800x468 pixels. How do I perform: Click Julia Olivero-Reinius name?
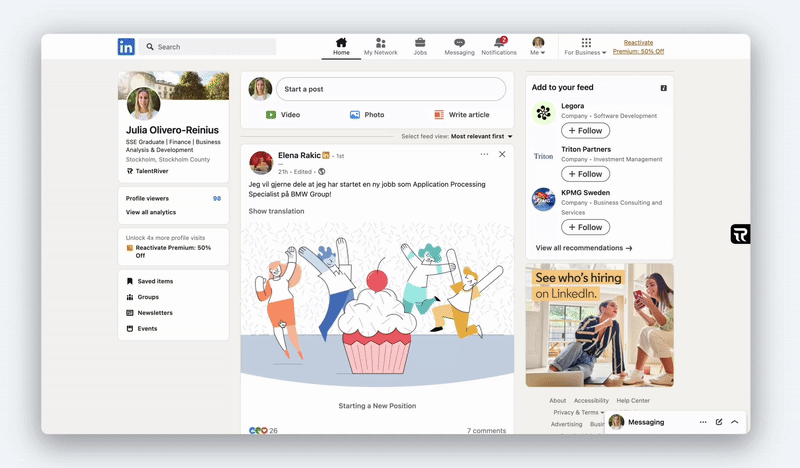172,130
